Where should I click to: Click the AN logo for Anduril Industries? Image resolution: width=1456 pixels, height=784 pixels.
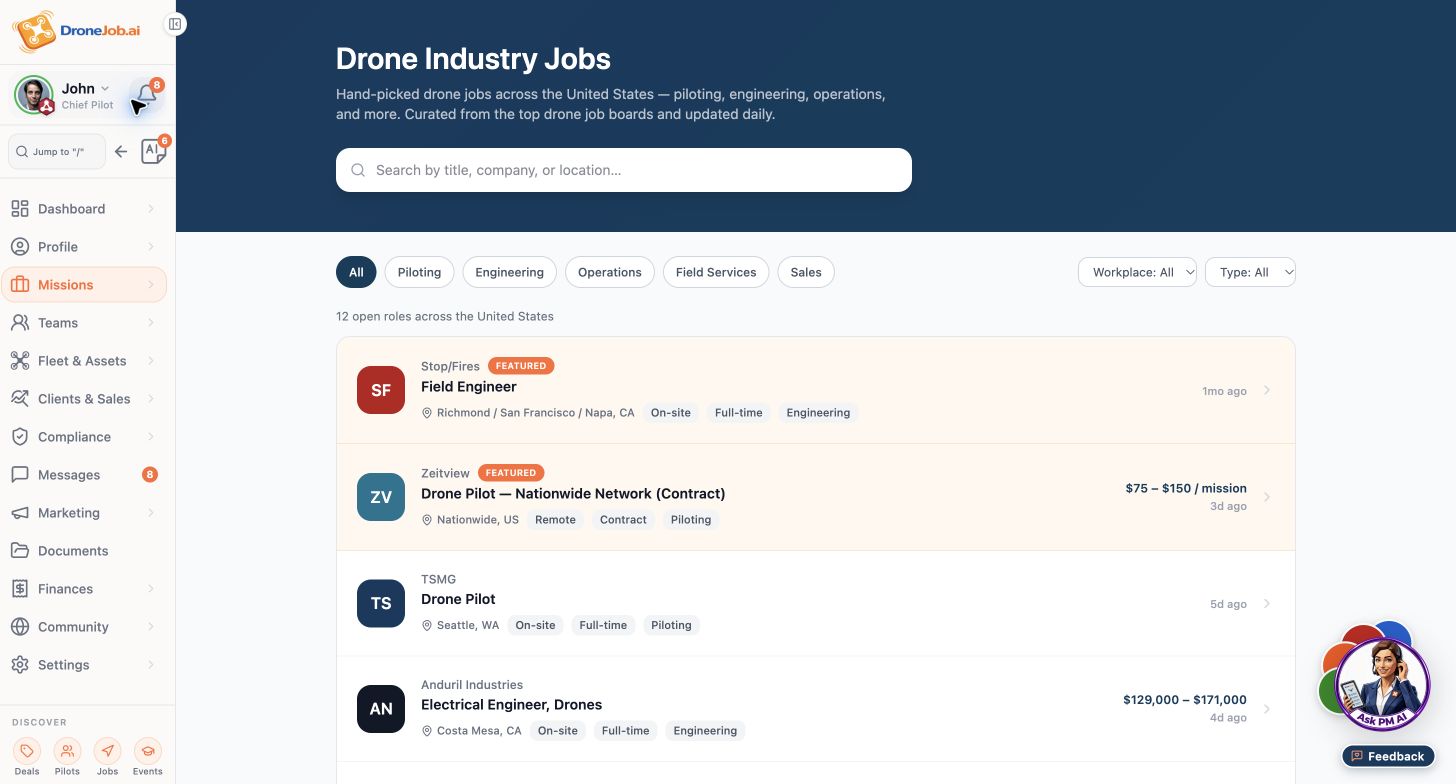pos(381,709)
